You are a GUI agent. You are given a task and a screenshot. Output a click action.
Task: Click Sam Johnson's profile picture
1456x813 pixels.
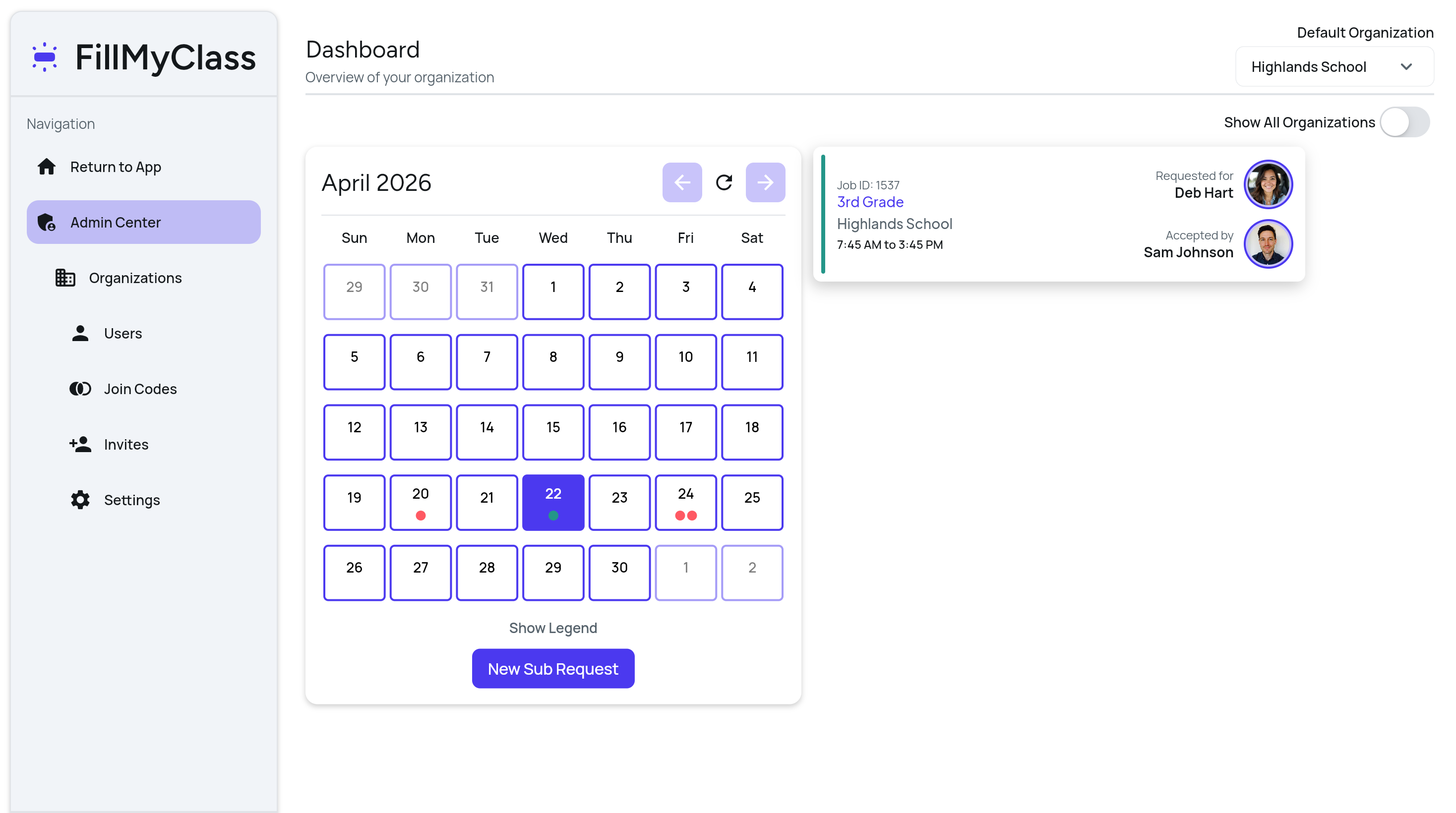tap(1268, 243)
